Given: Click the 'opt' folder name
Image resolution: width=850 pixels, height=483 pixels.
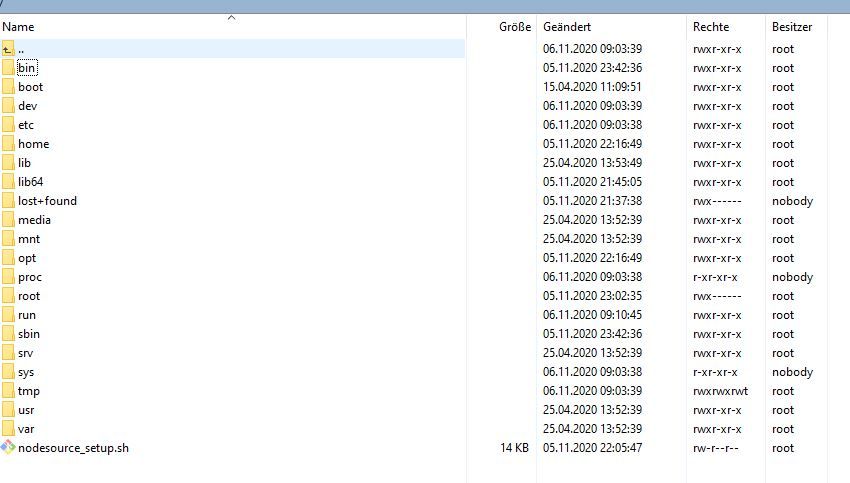Looking at the screenshot, I should coord(27,258).
